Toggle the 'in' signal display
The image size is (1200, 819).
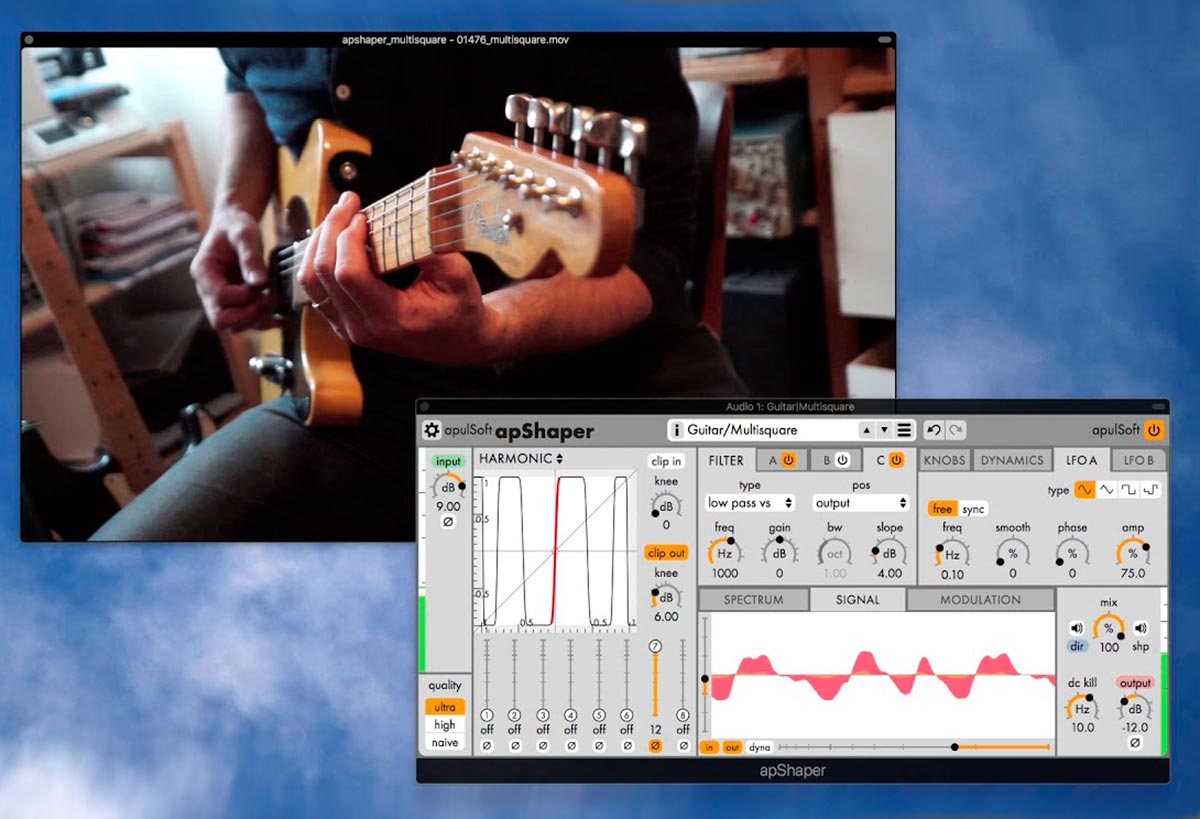pyautogui.click(x=709, y=747)
